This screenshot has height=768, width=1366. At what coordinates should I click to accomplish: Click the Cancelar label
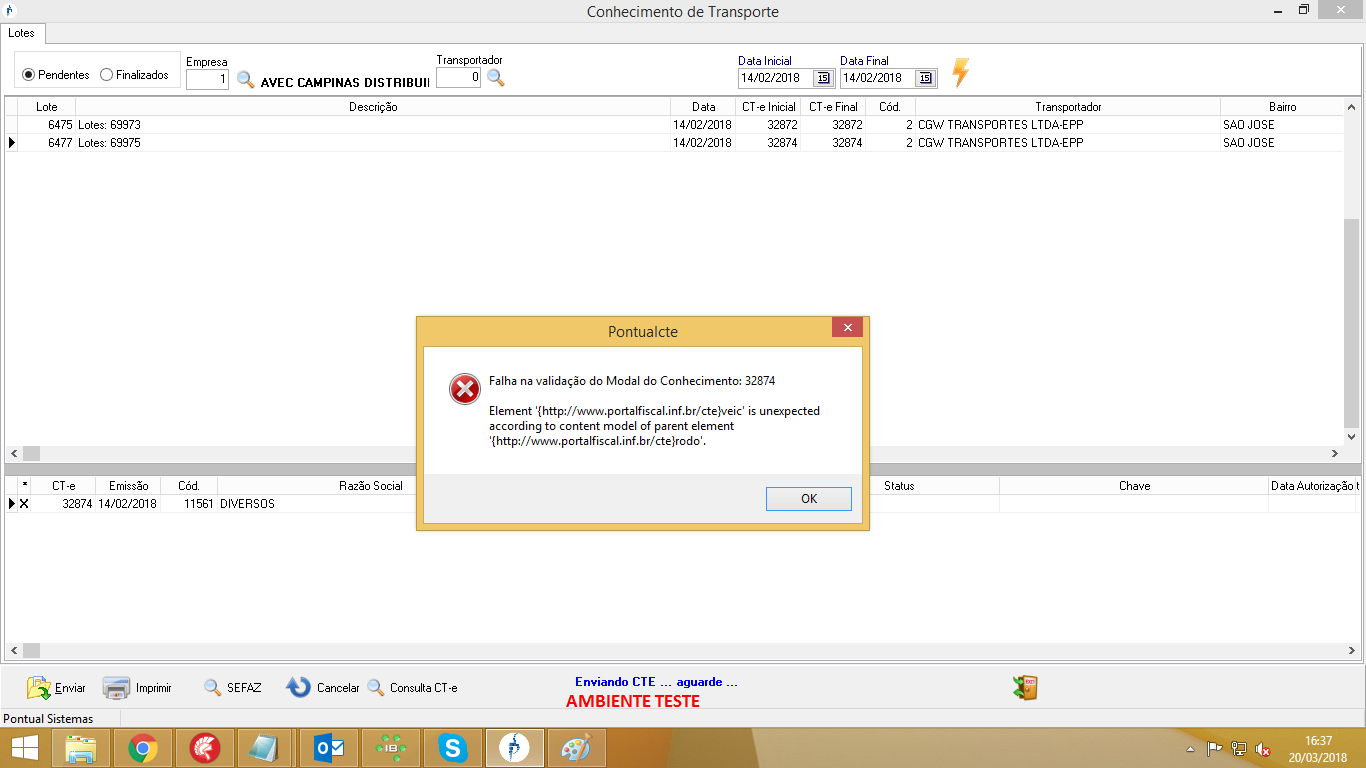pyautogui.click(x=338, y=688)
